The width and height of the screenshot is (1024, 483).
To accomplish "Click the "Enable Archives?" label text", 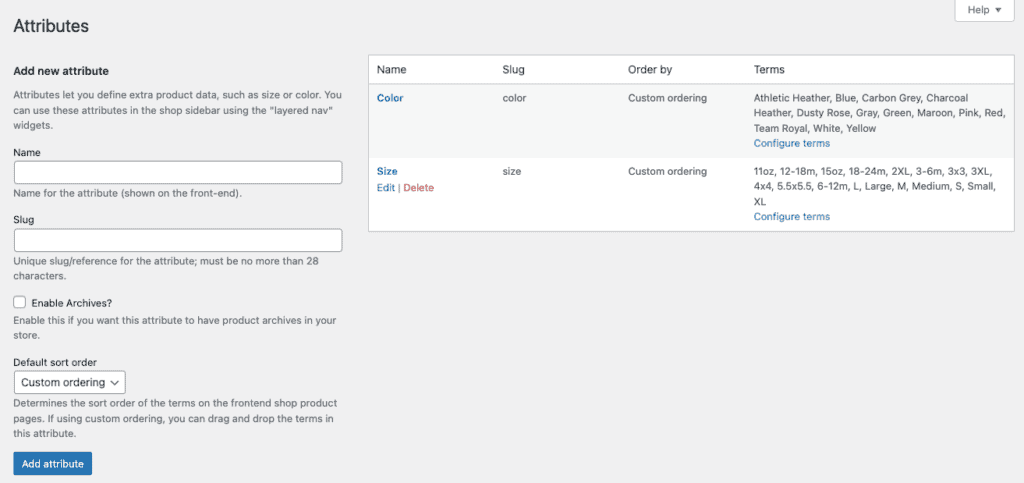I will pos(71,302).
